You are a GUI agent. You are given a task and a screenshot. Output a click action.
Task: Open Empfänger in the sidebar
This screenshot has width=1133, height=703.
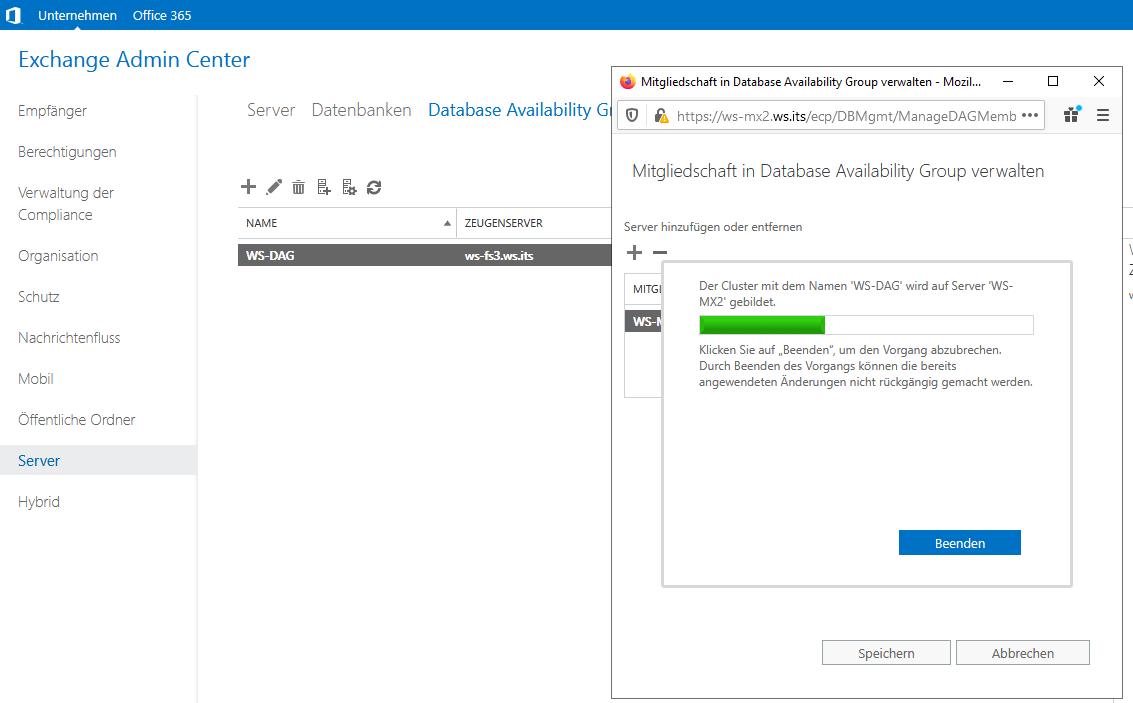click(x=53, y=111)
